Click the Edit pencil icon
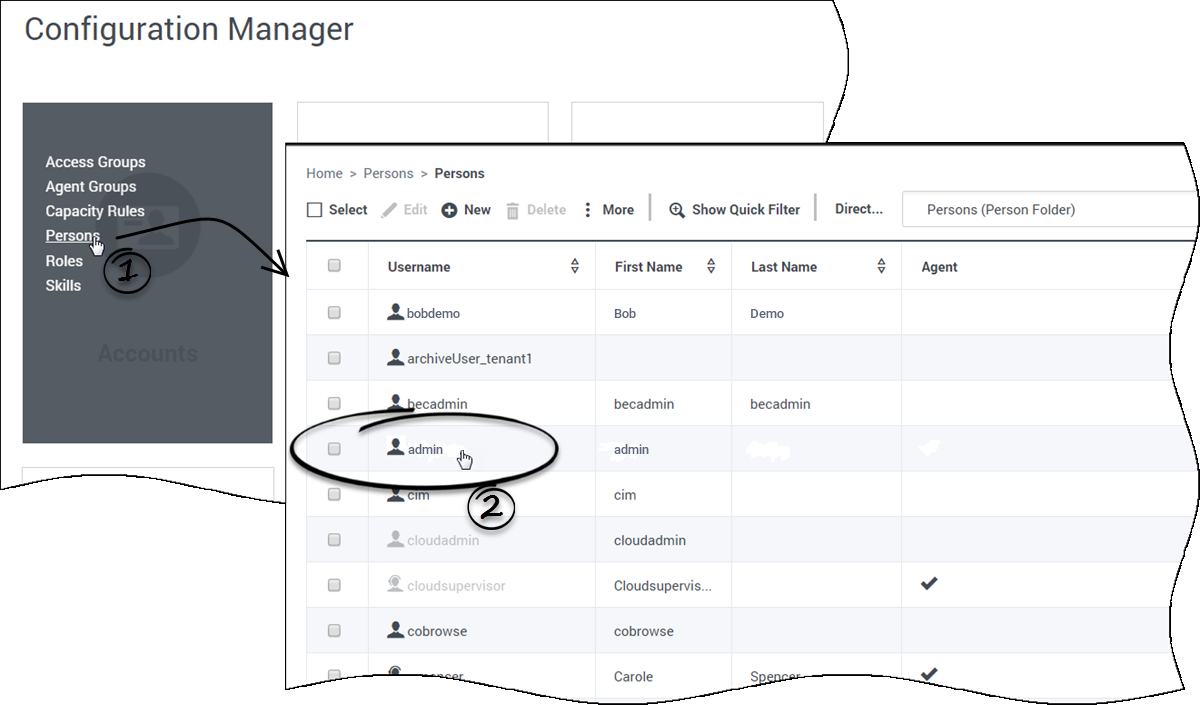The height and width of the screenshot is (705, 1200). (x=390, y=210)
